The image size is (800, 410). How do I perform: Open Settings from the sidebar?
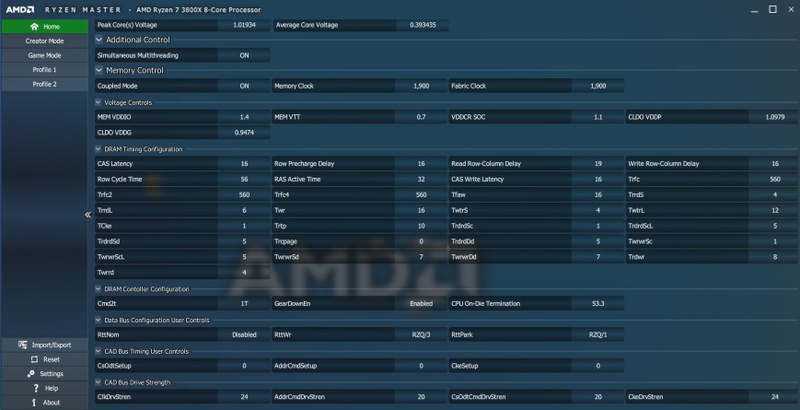(45, 374)
